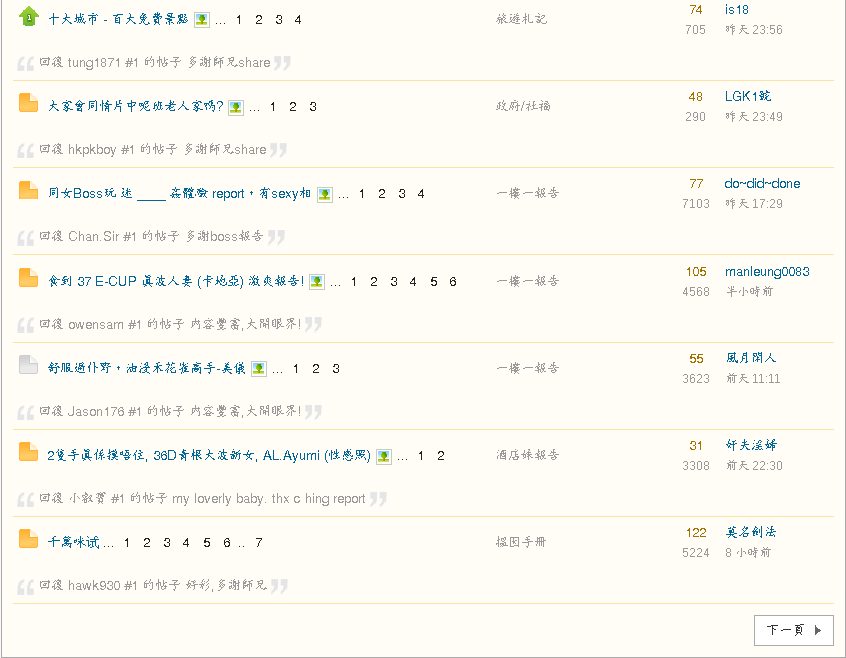Viewport: 846px width, 658px height.
Task: Go to page 4 of 同女Boss thread
Action: 420,194
